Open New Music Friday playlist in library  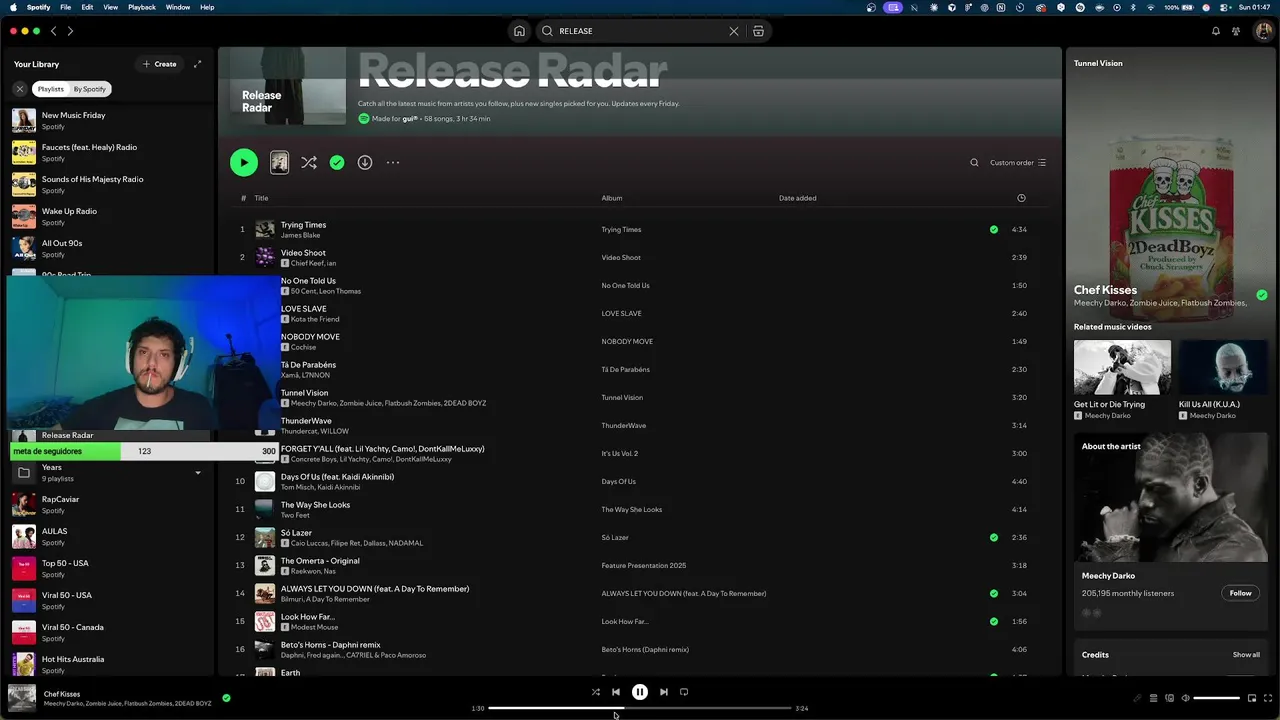tap(108, 120)
